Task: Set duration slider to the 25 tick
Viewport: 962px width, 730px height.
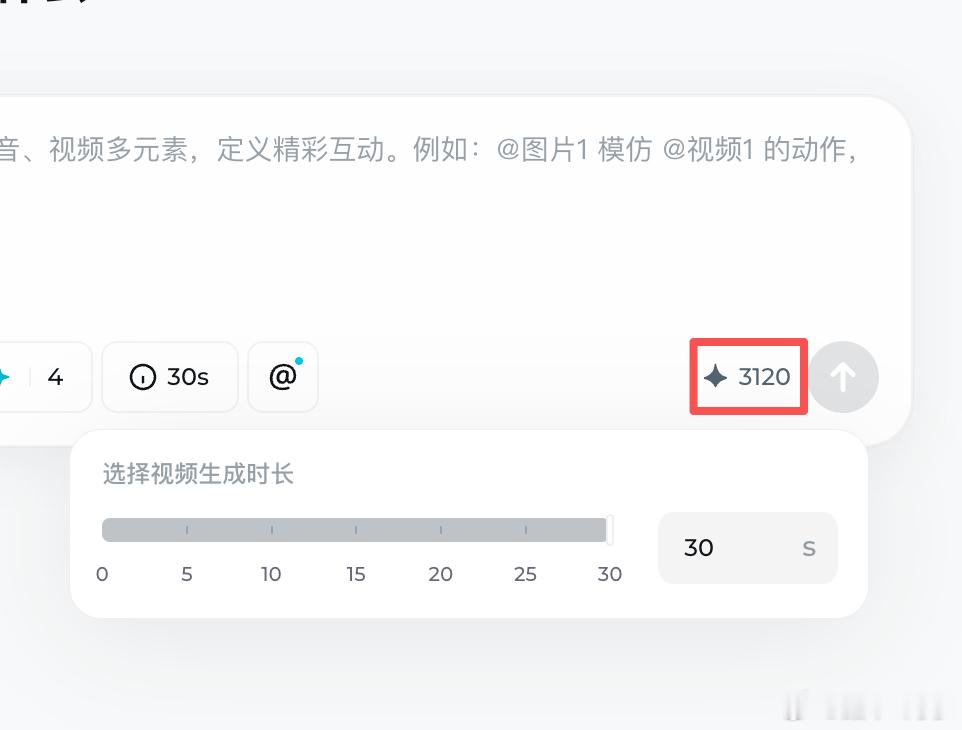Action: 525,530
